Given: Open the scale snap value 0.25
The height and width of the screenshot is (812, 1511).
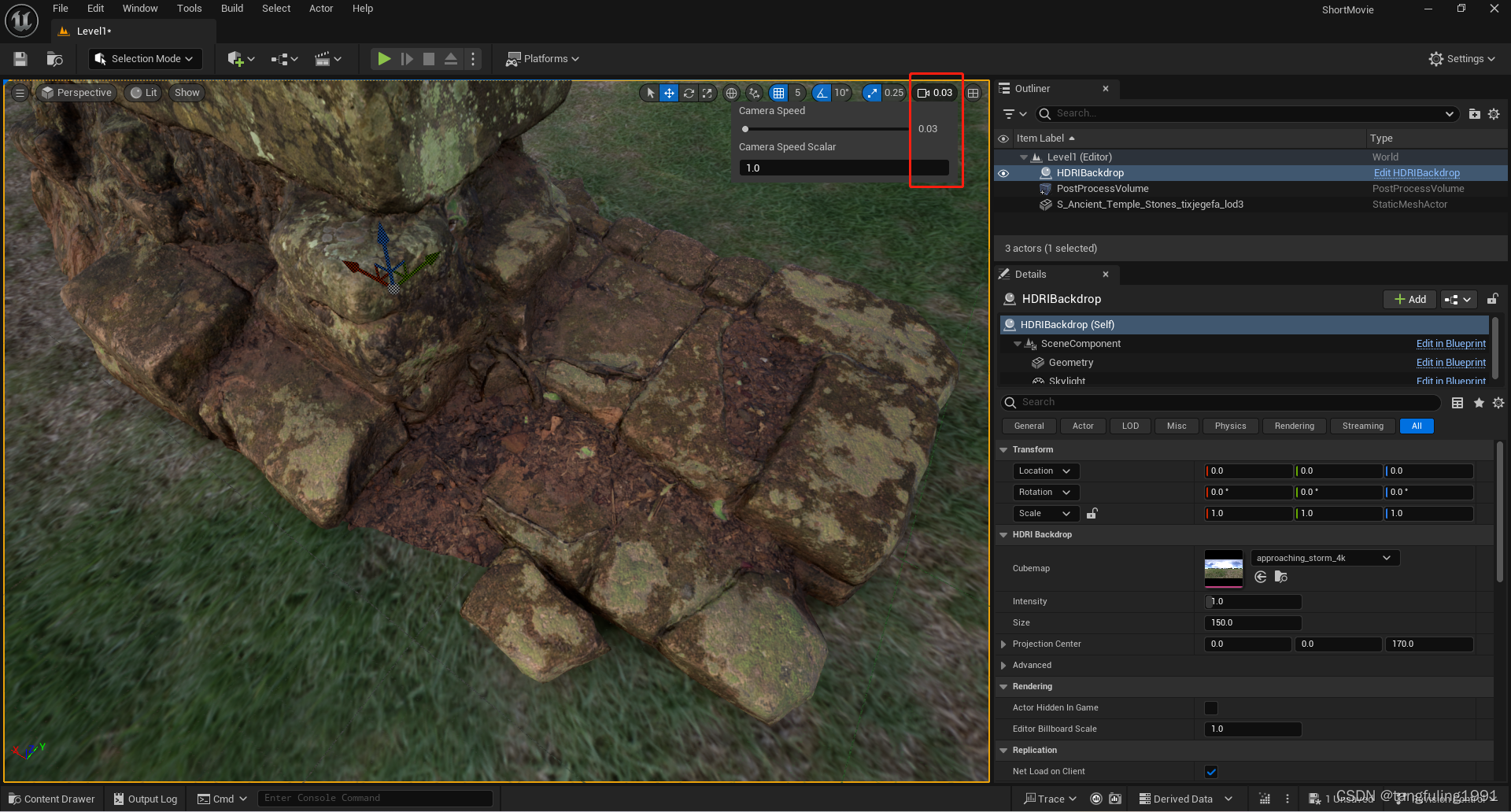Looking at the screenshot, I should click(894, 93).
